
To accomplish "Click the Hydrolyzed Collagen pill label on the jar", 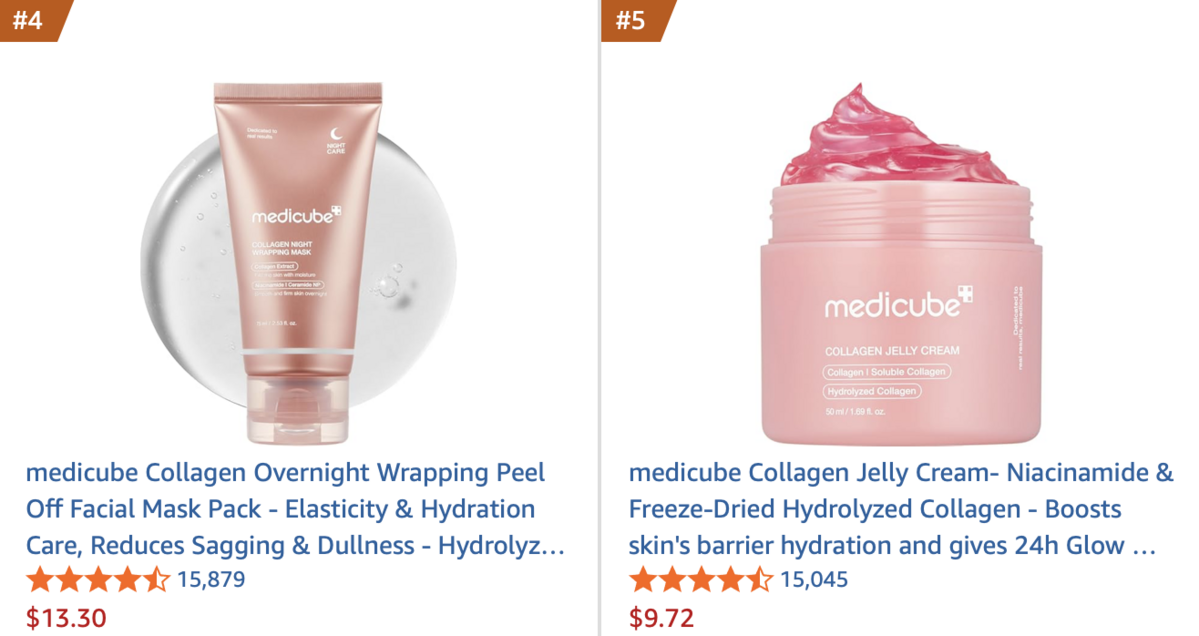I will point(872,391).
